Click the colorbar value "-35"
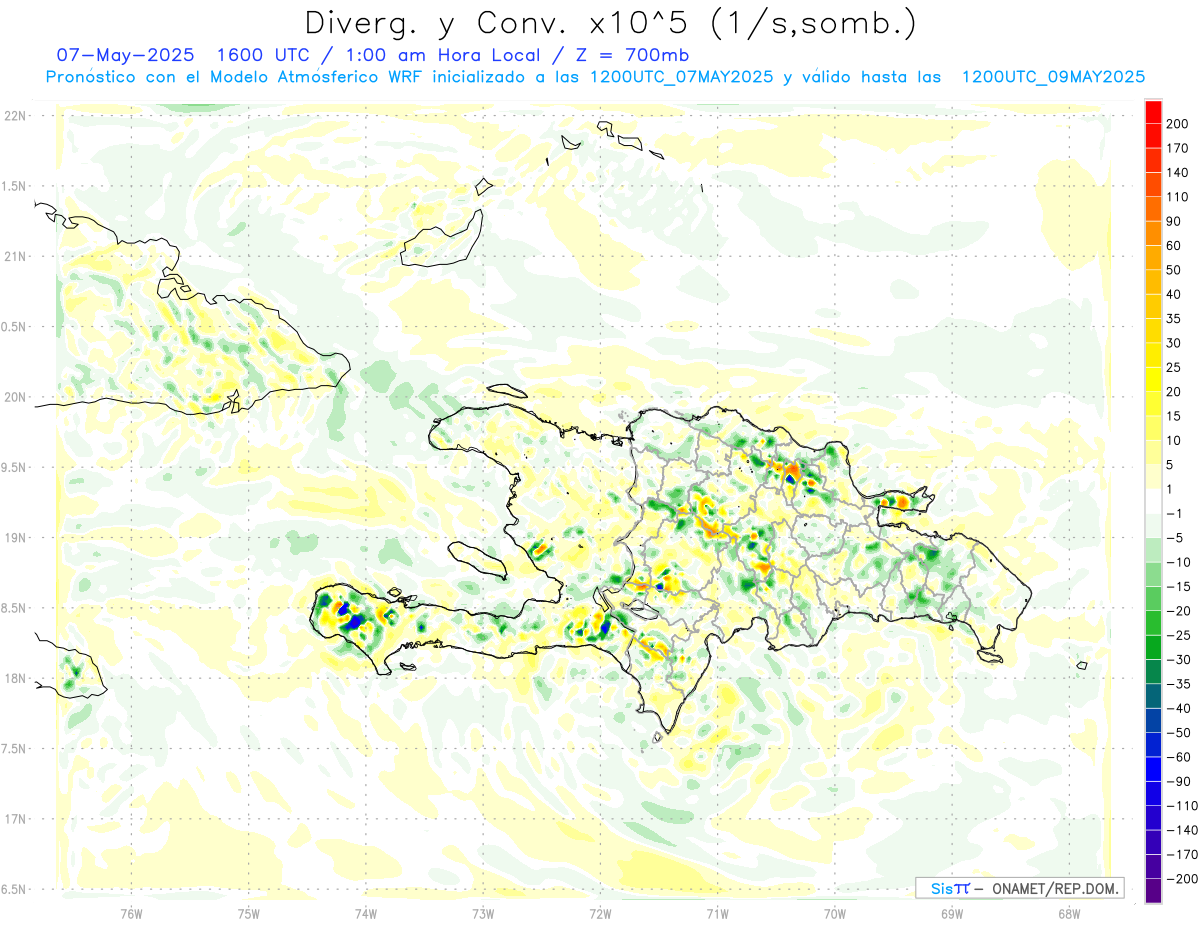 [x=1178, y=684]
